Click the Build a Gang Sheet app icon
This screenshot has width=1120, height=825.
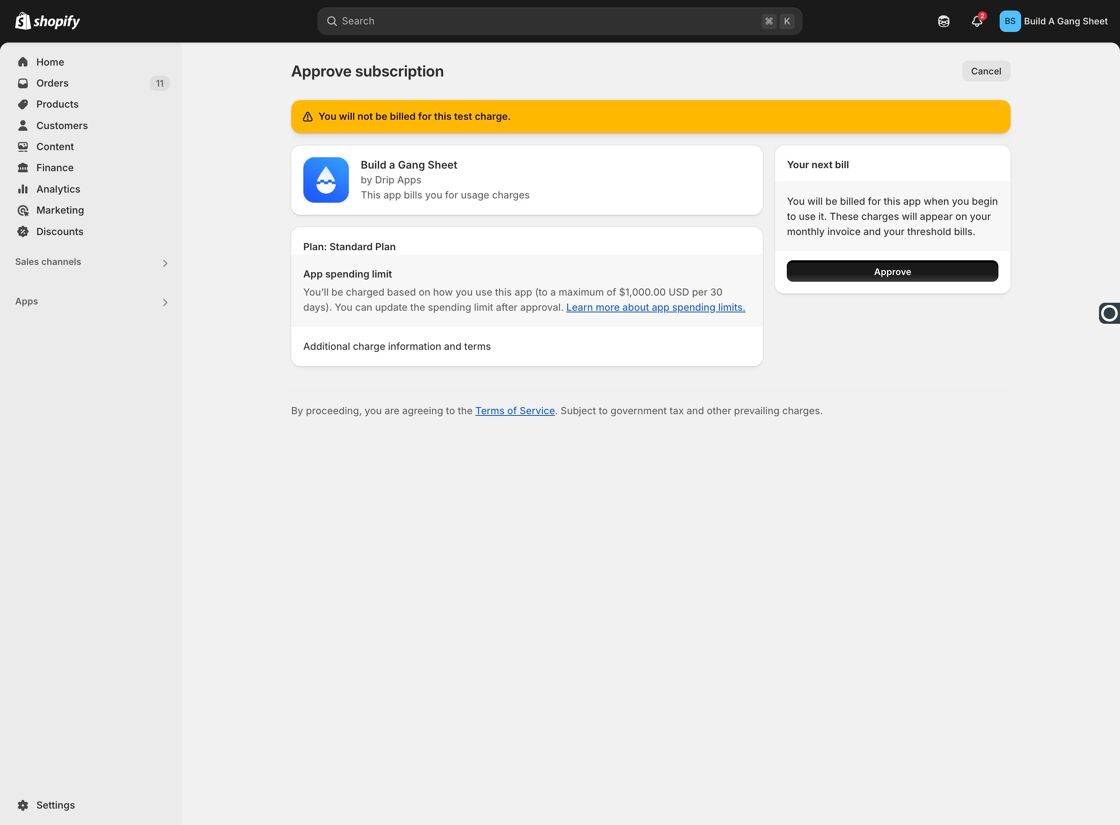326,180
